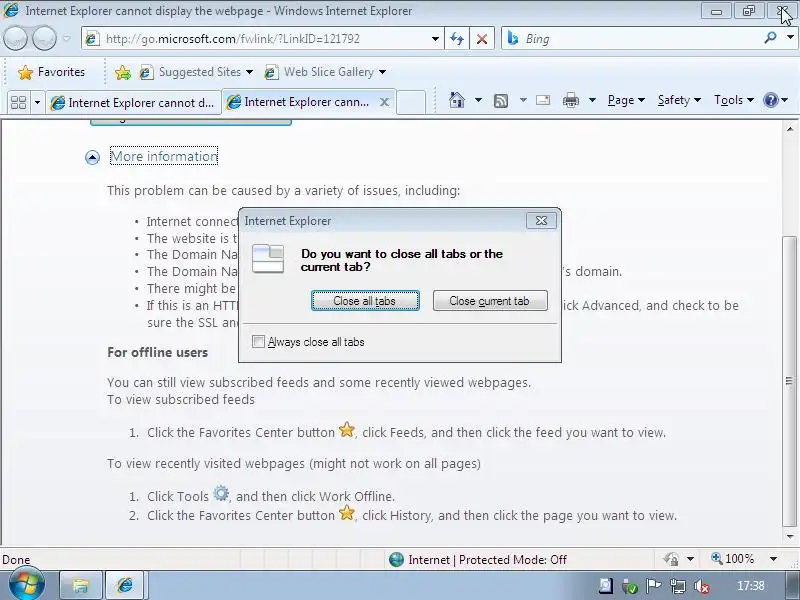Minimize the Internet Explorer window
800x600 pixels.
click(x=716, y=11)
